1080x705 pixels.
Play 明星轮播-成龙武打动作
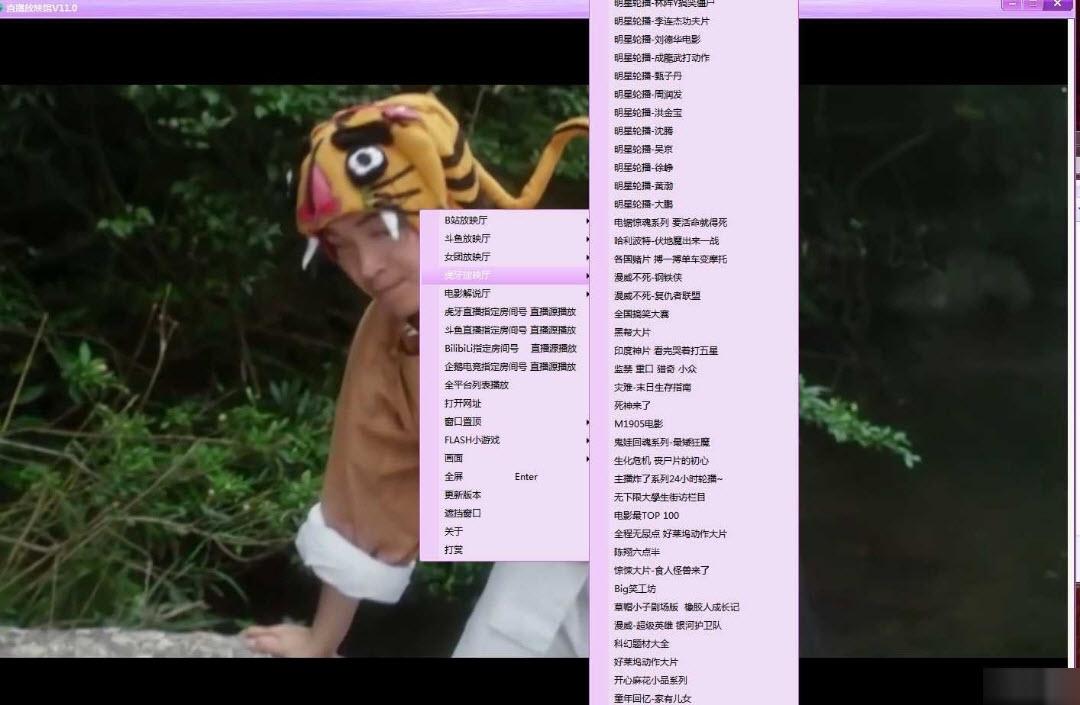pos(694,58)
